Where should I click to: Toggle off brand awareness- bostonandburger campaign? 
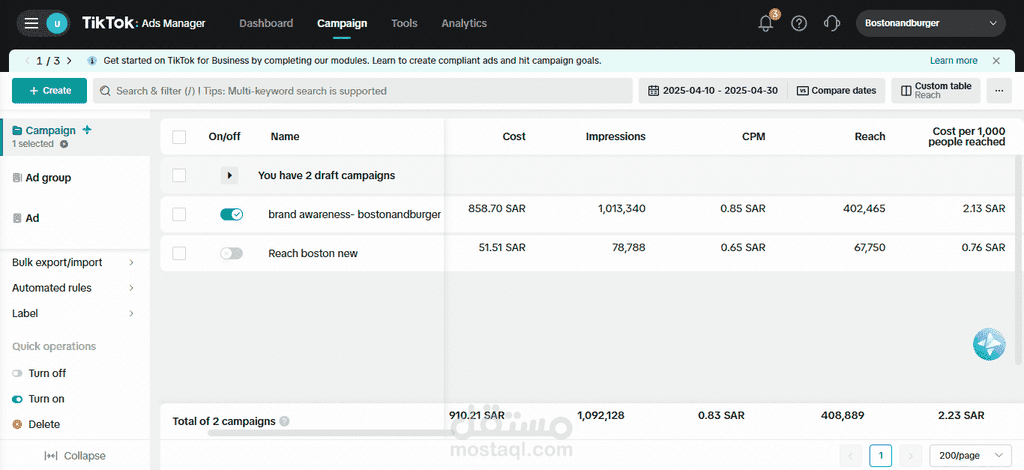(231, 214)
